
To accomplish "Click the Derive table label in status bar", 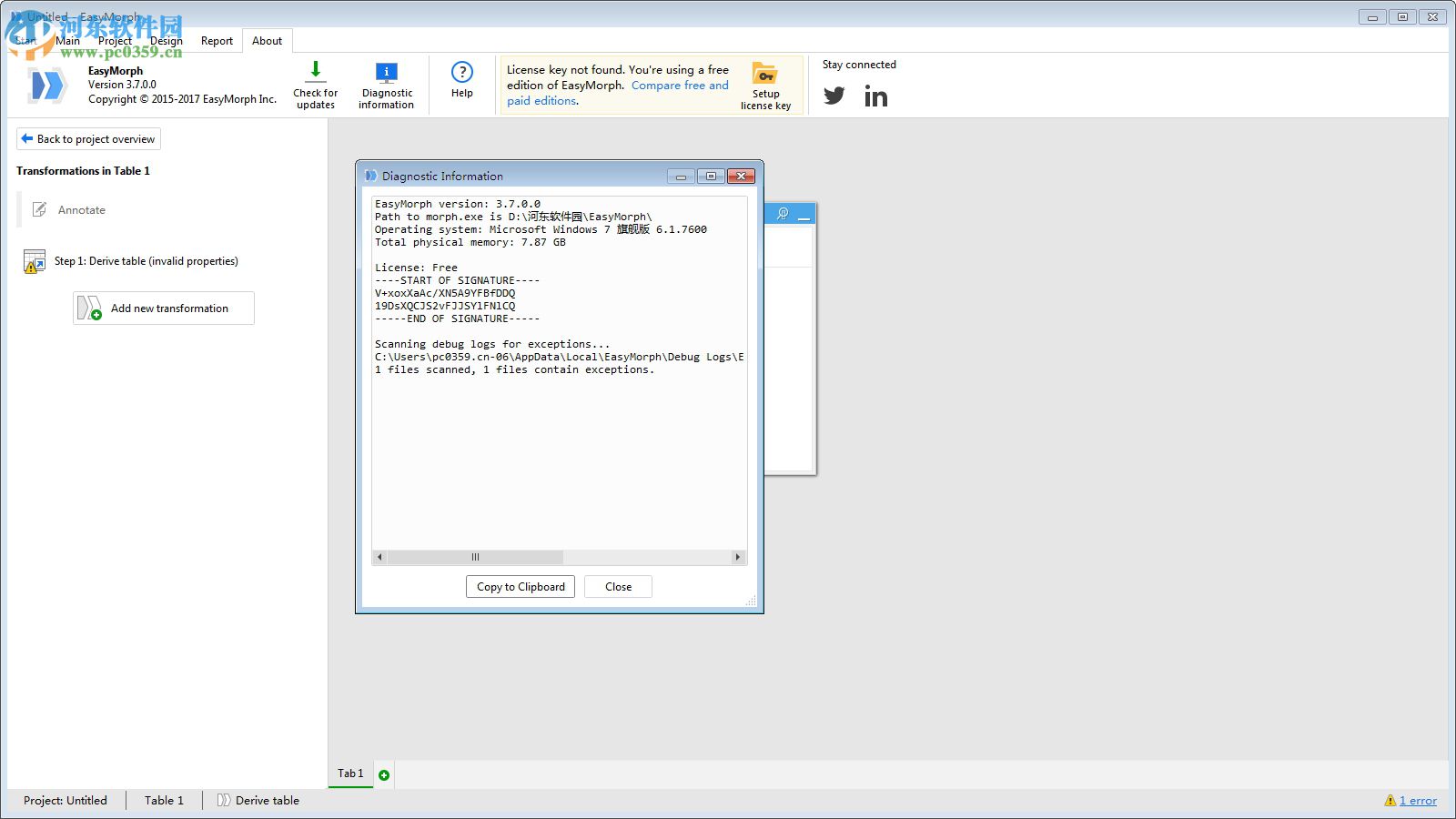I will [268, 801].
